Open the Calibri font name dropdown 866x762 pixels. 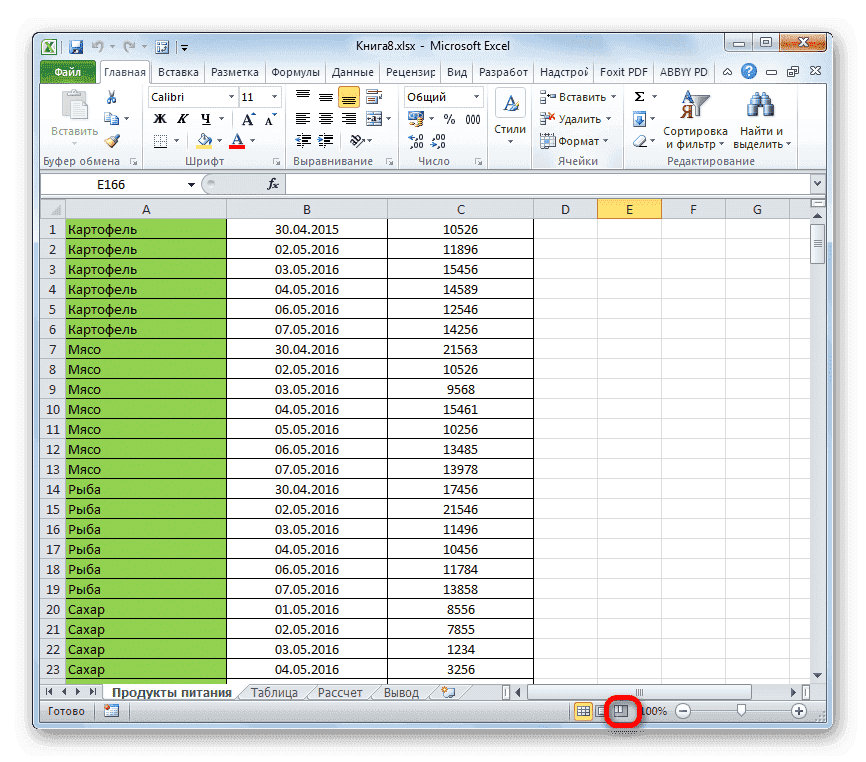[230, 97]
